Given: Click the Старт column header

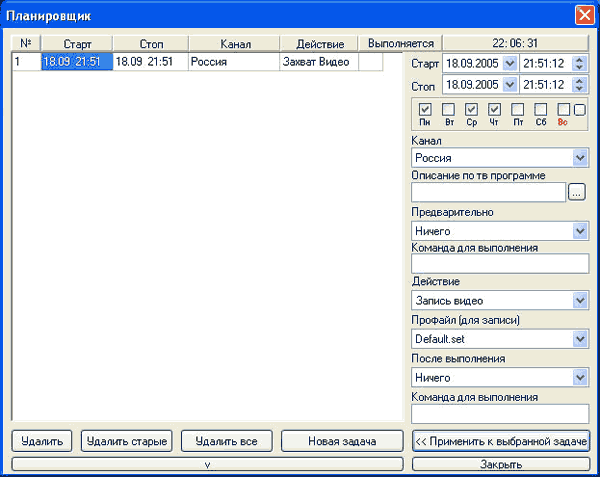Looking at the screenshot, I should pyautogui.click(x=77, y=43).
